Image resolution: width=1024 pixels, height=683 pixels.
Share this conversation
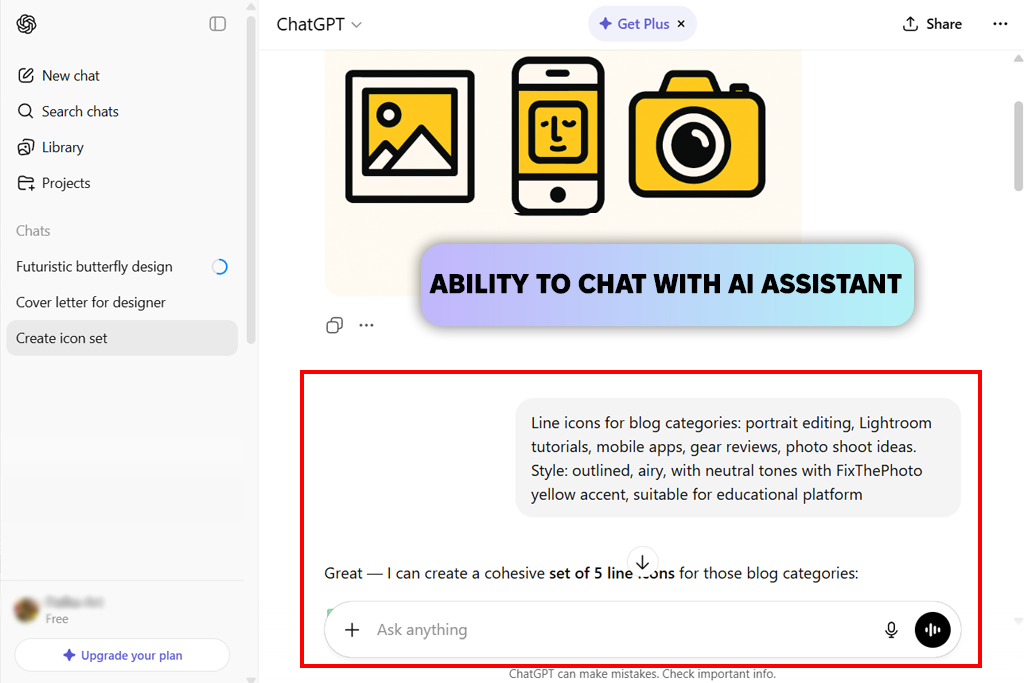click(x=932, y=24)
